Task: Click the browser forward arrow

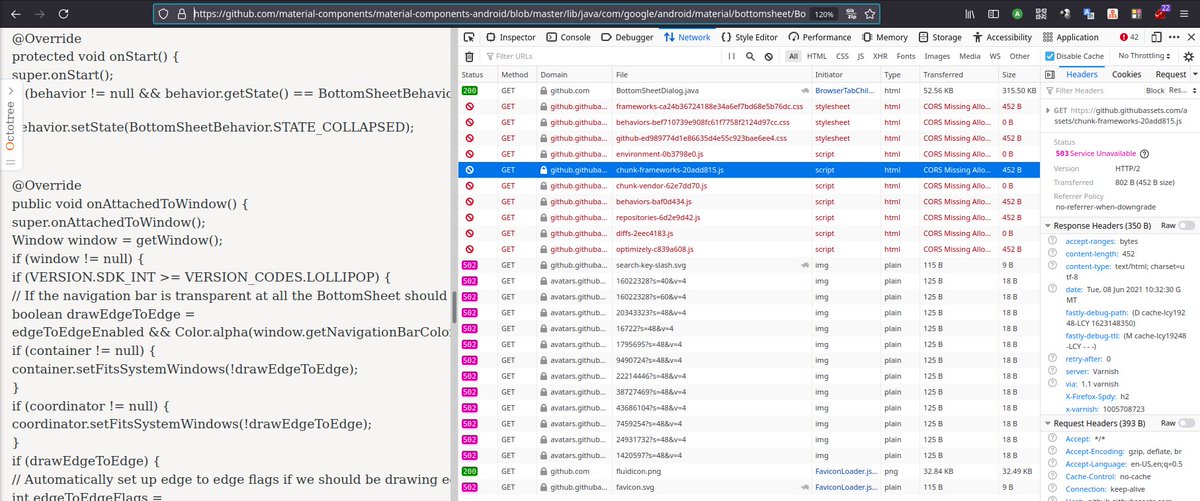Action: click(38, 14)
